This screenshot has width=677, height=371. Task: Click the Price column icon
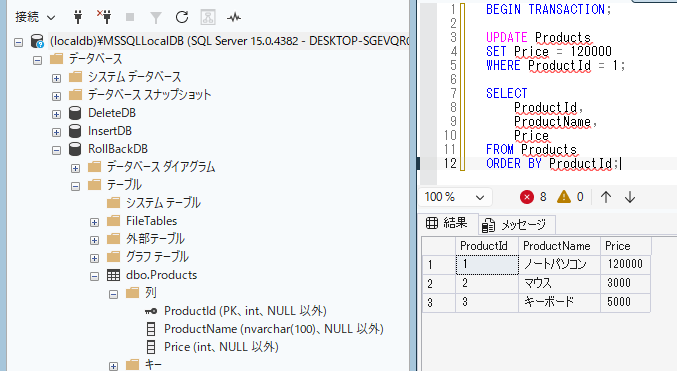151,347
